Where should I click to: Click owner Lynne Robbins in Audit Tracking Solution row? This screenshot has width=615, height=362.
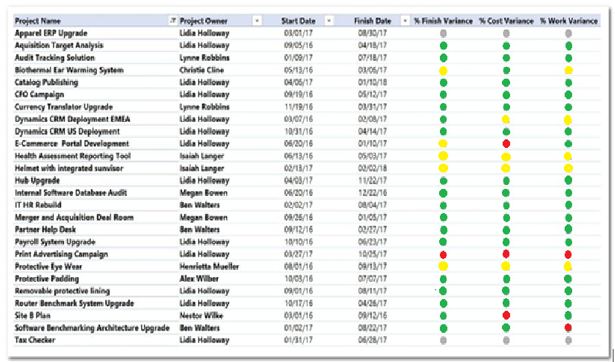pyautogui.click(x=204, y=58)
